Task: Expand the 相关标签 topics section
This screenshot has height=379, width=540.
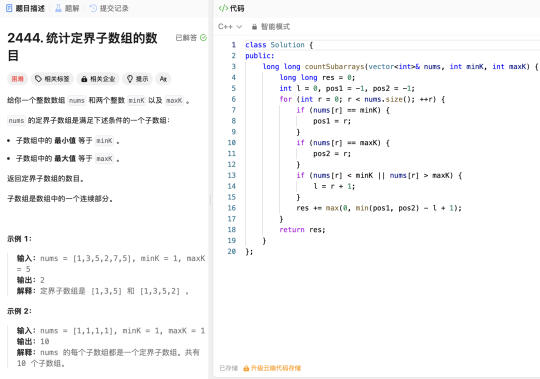Action: [x=52, y=79]
